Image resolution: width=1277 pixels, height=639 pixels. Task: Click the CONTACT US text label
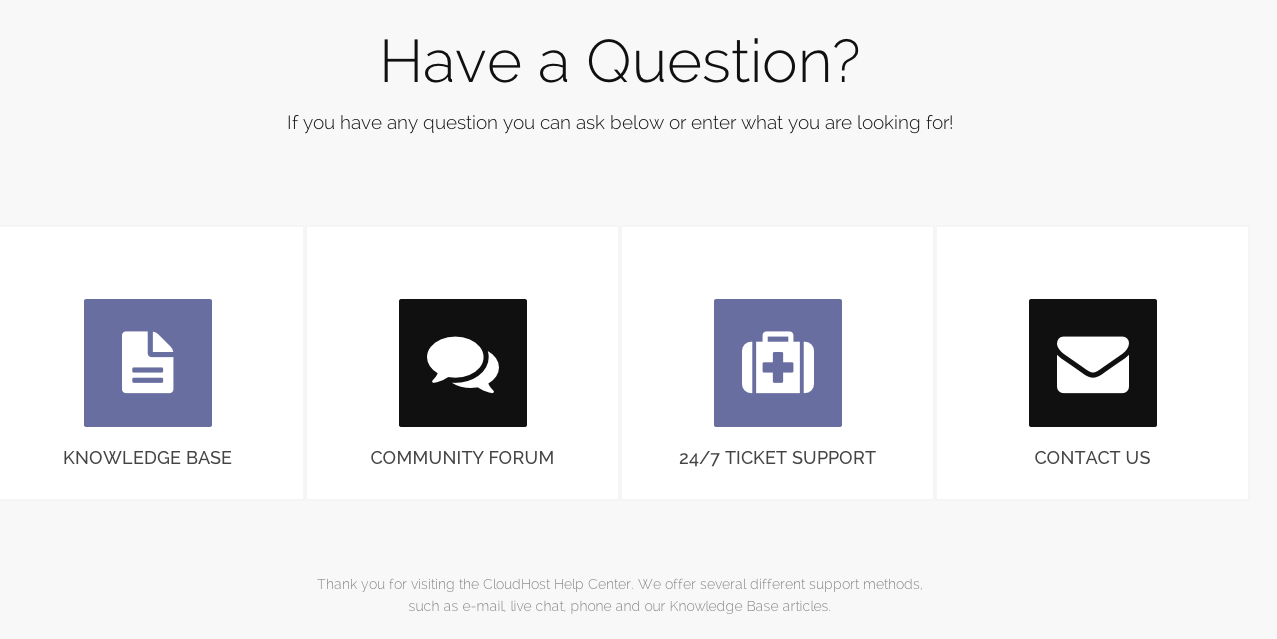click(1092, 458)
